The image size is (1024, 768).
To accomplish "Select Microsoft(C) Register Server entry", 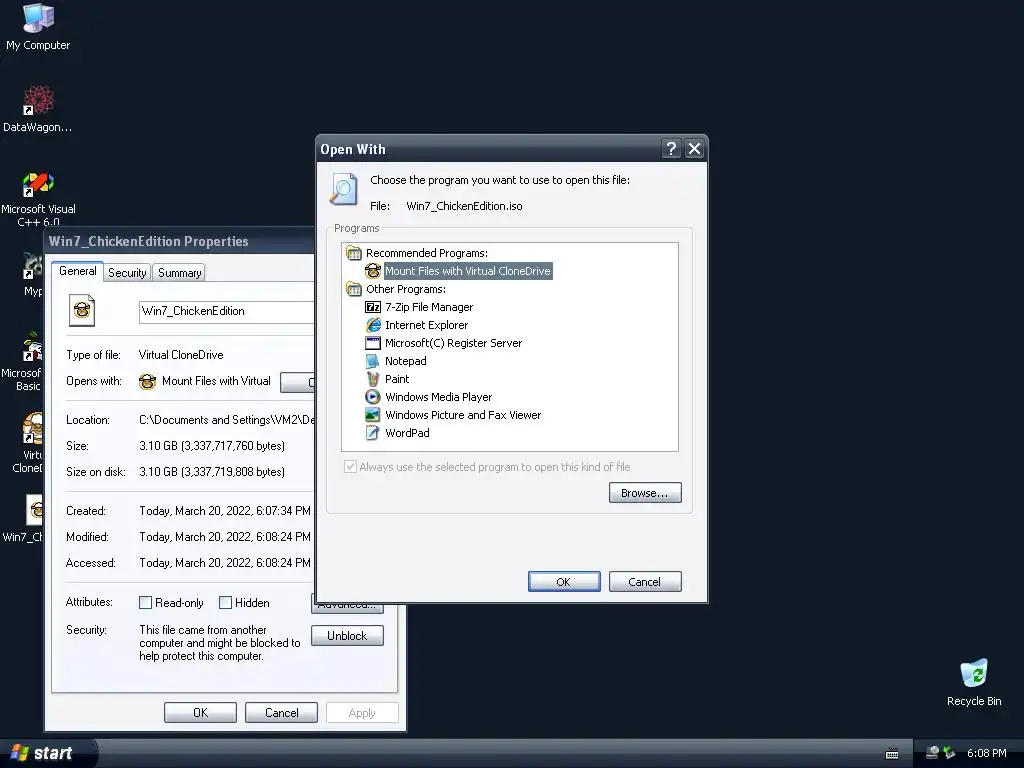I will coord(453,343).
